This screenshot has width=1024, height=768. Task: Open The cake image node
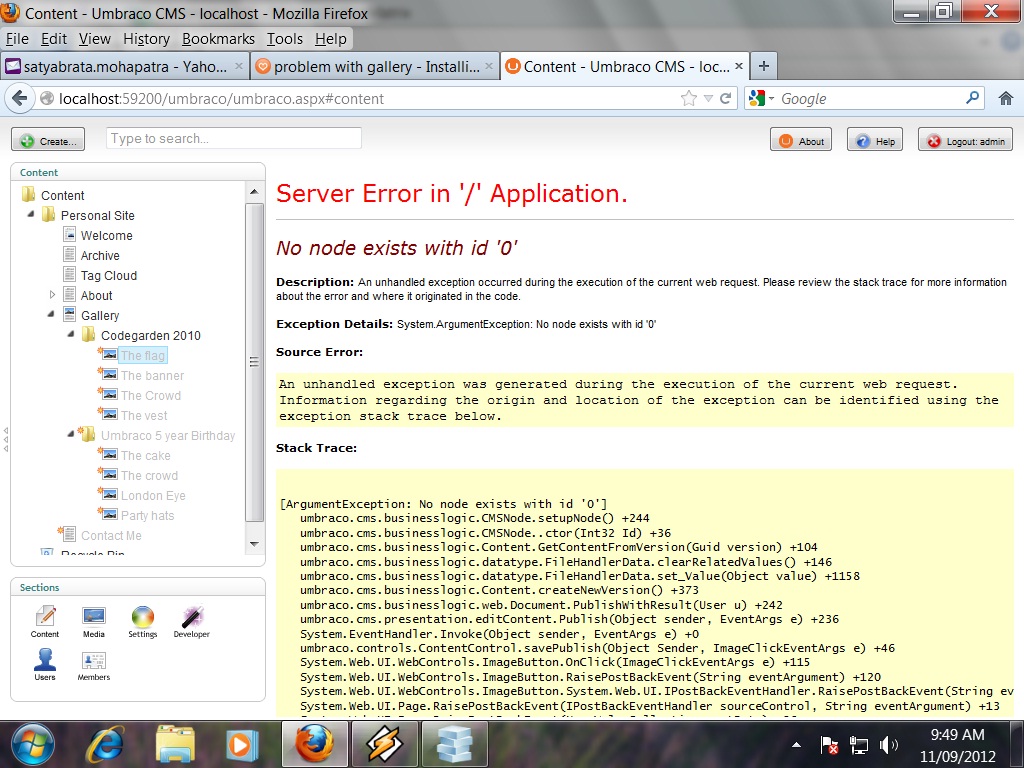tap(146, 455)
